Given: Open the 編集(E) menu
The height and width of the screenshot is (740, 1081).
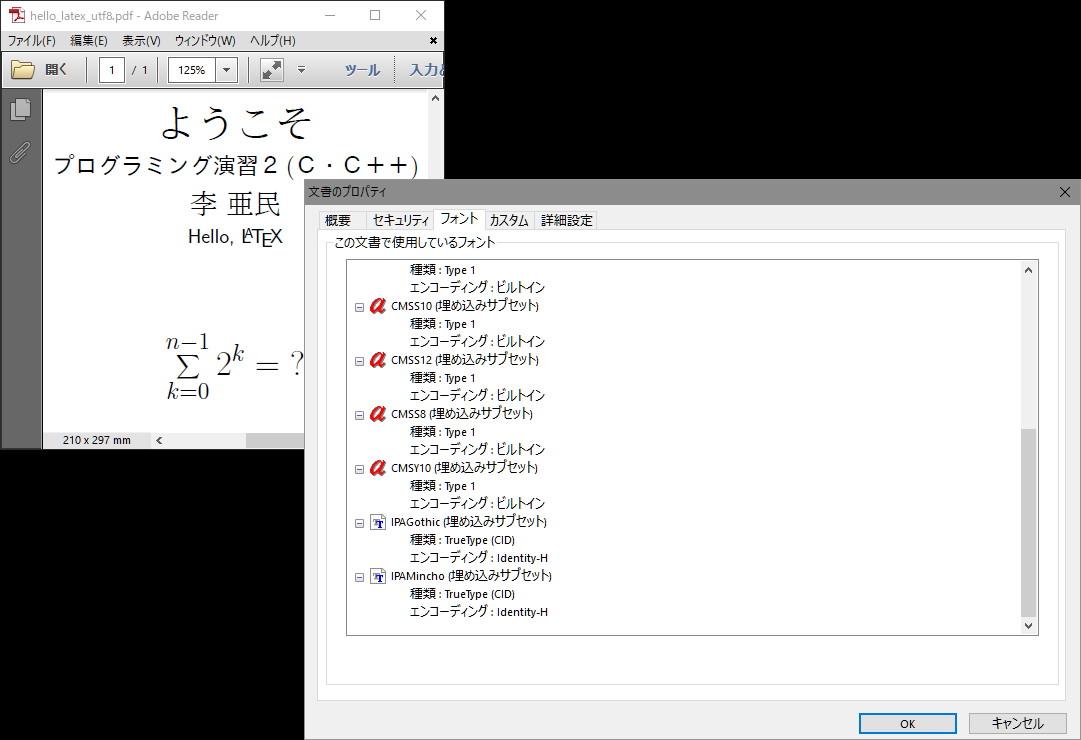Looking at the screenshot, I should click(x=89, y=41).
